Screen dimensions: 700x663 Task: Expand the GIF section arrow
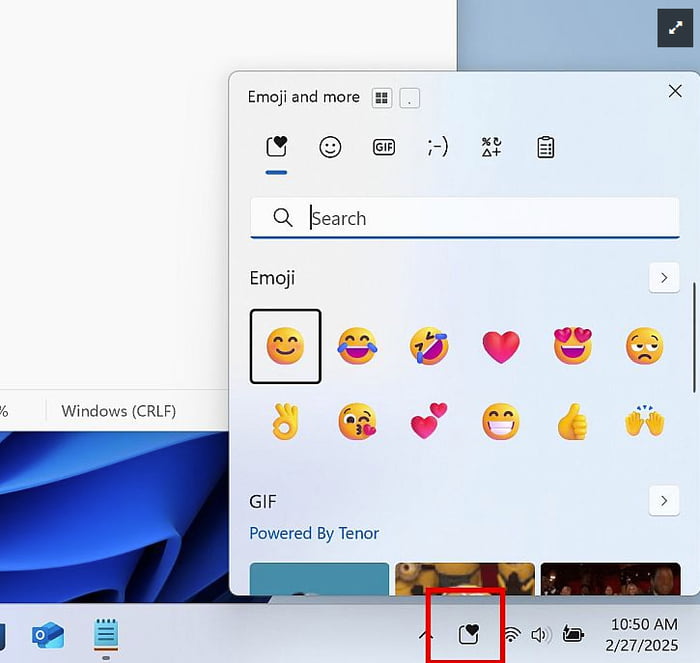(664, 500)
